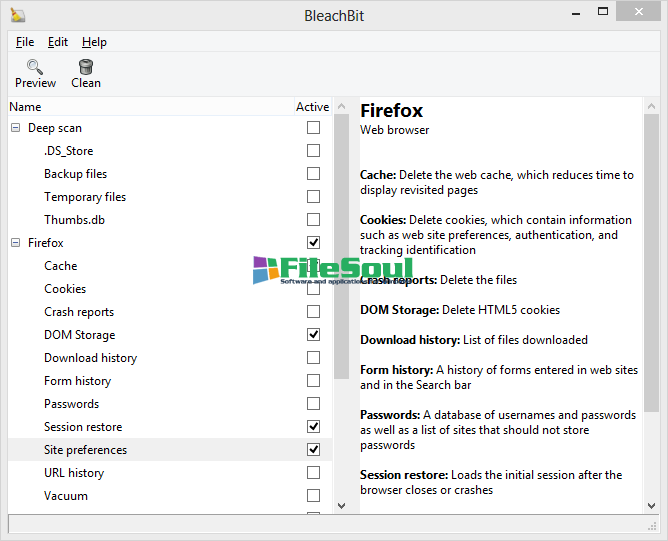Screen dimensions: 668x541
Task: Click the Clean trash can icon
Action: (86, 67)
